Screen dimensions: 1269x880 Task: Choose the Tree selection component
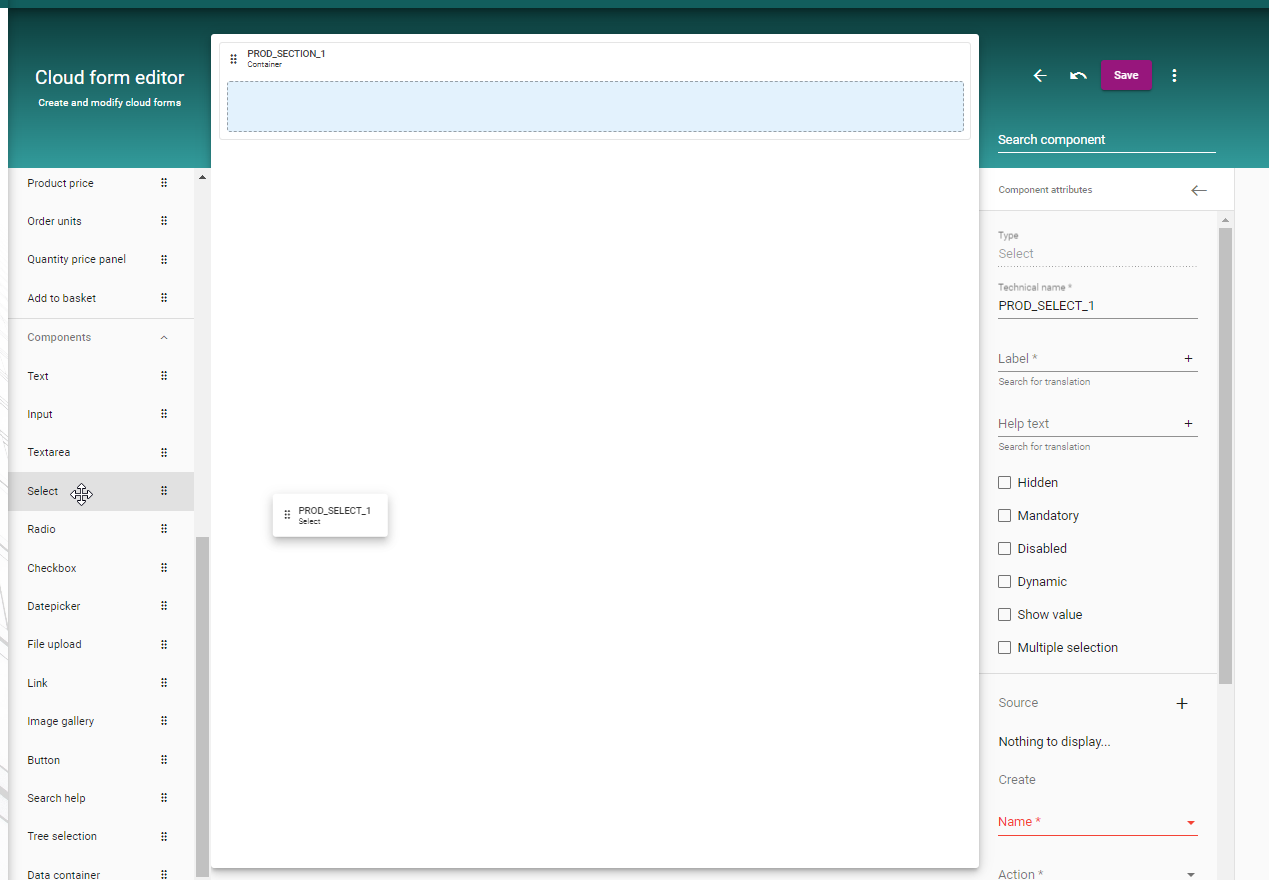pyautogui.click(x=101, y=836)
